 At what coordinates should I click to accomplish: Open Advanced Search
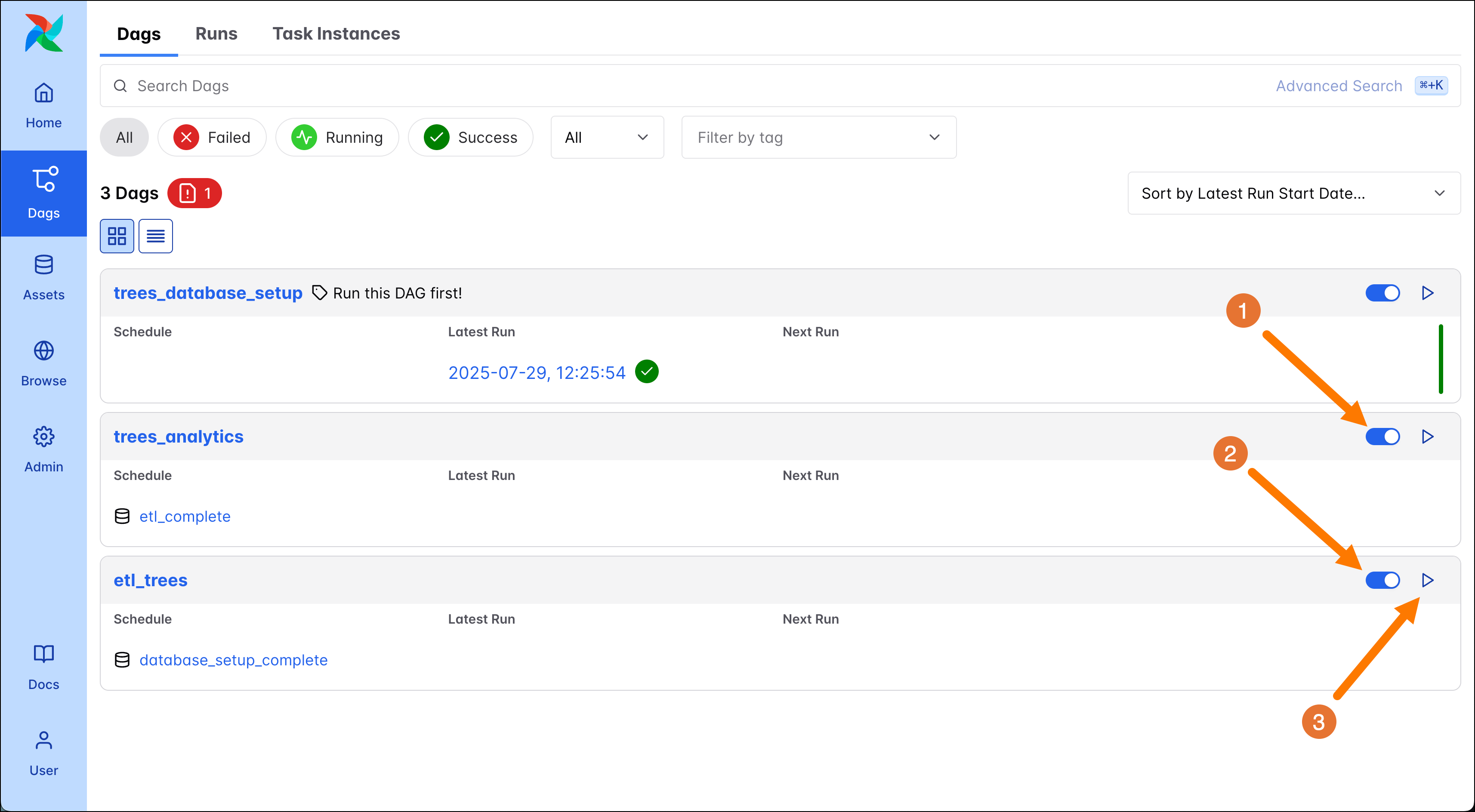pyautogui.click(x=1338, y=85)
